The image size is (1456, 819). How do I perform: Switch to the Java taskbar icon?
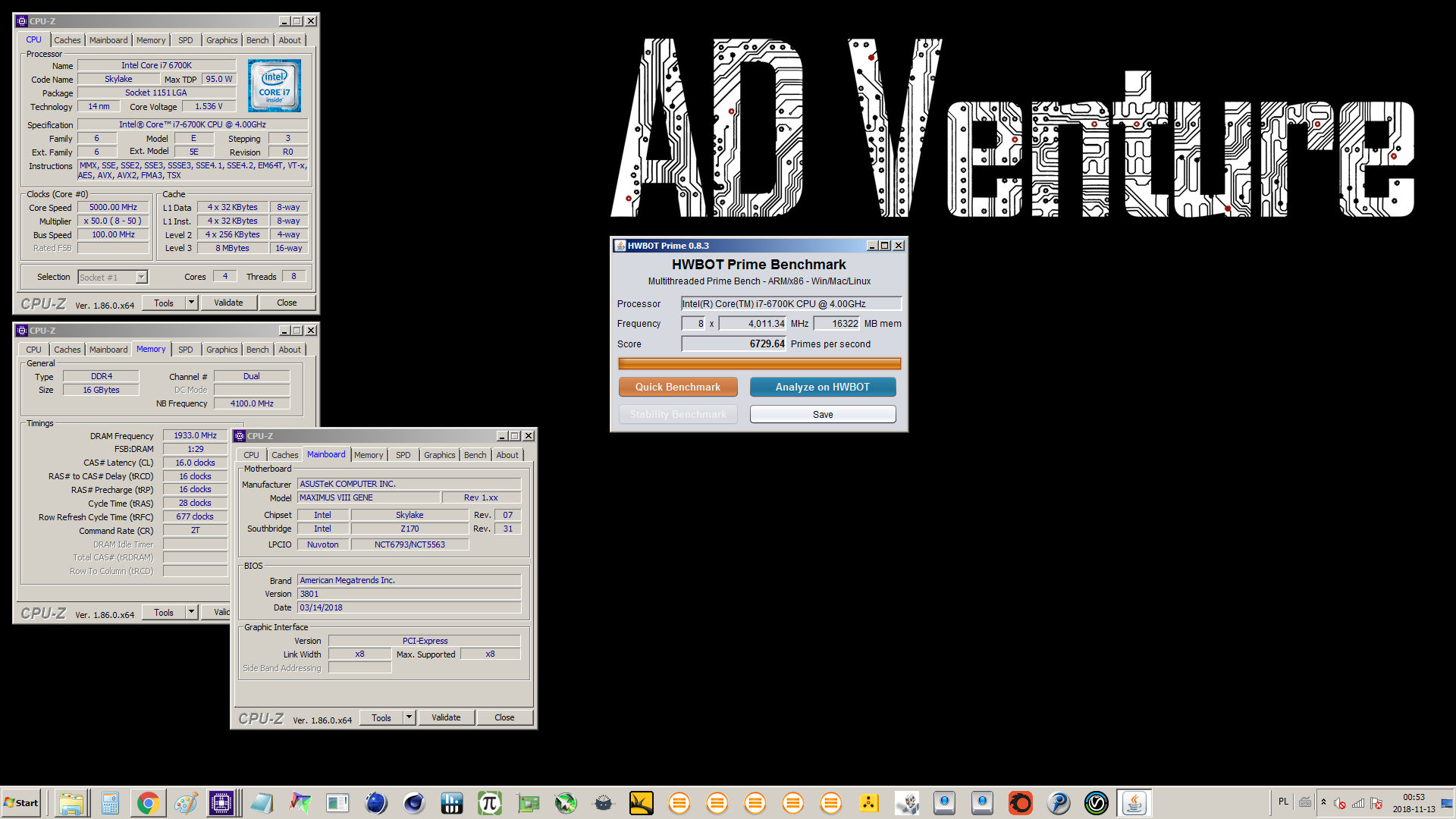1134,803
